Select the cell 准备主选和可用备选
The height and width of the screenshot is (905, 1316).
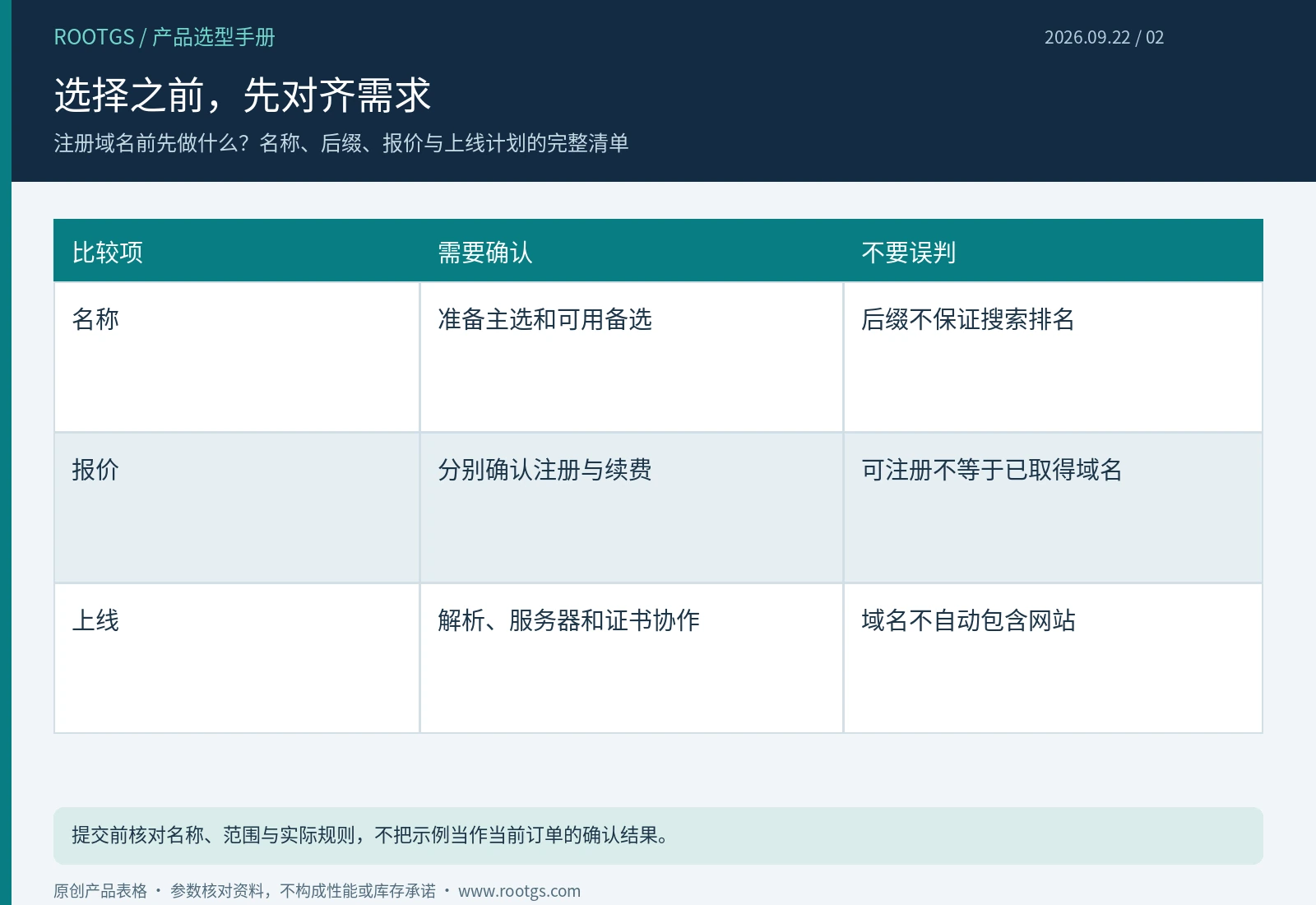pyautogui.click(x=632, y=357)
